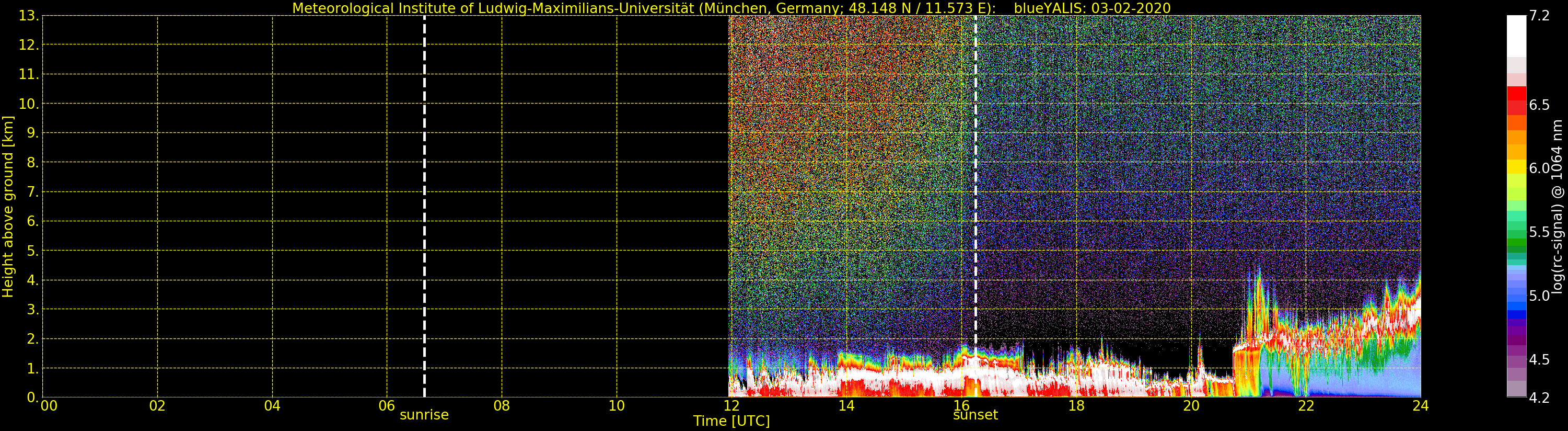Screen dimensions: 1568x431
Task: Click the white dashed sunset marker line
Action: click(975, 183)
